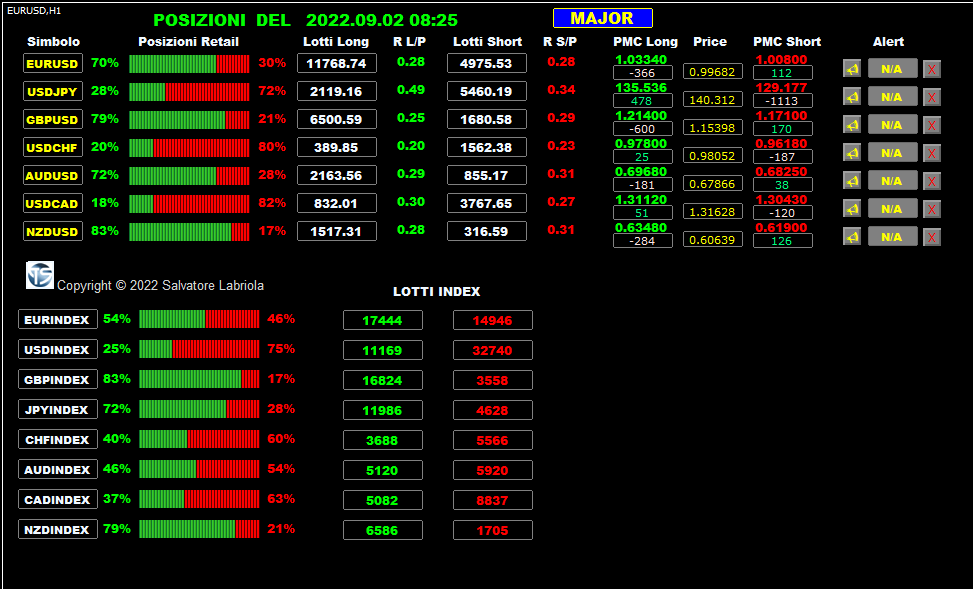Click the GBPUSD row alert megaphone icon
Viewport: 973px width, 589px height.
coord(852,125)
